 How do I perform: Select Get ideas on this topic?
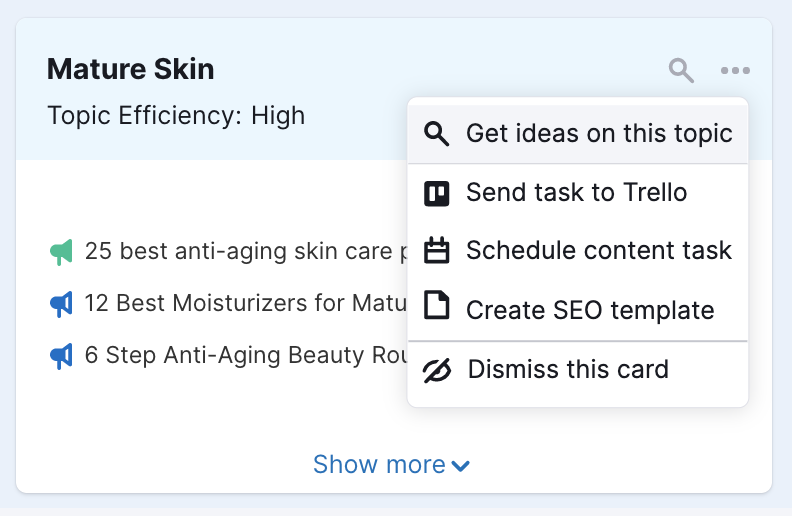[x=577, y=134]
